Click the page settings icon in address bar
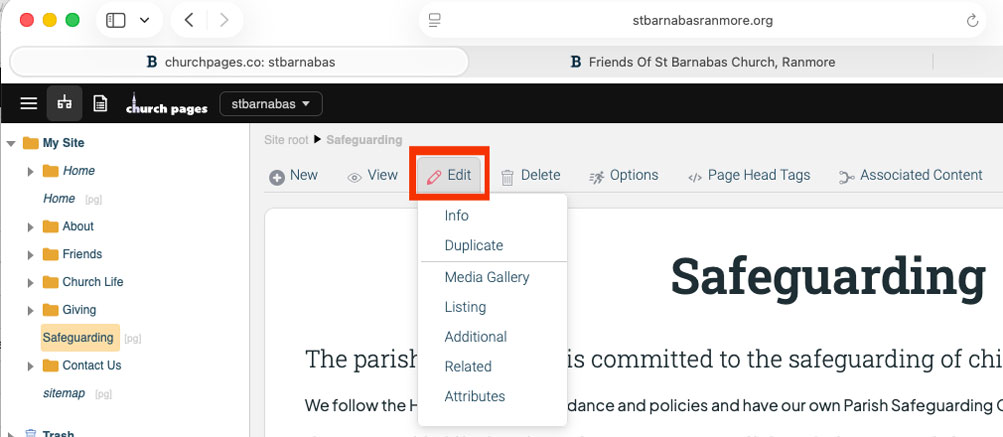Image resolution: width=1003 pixels, height=437 pixels. 435,20
